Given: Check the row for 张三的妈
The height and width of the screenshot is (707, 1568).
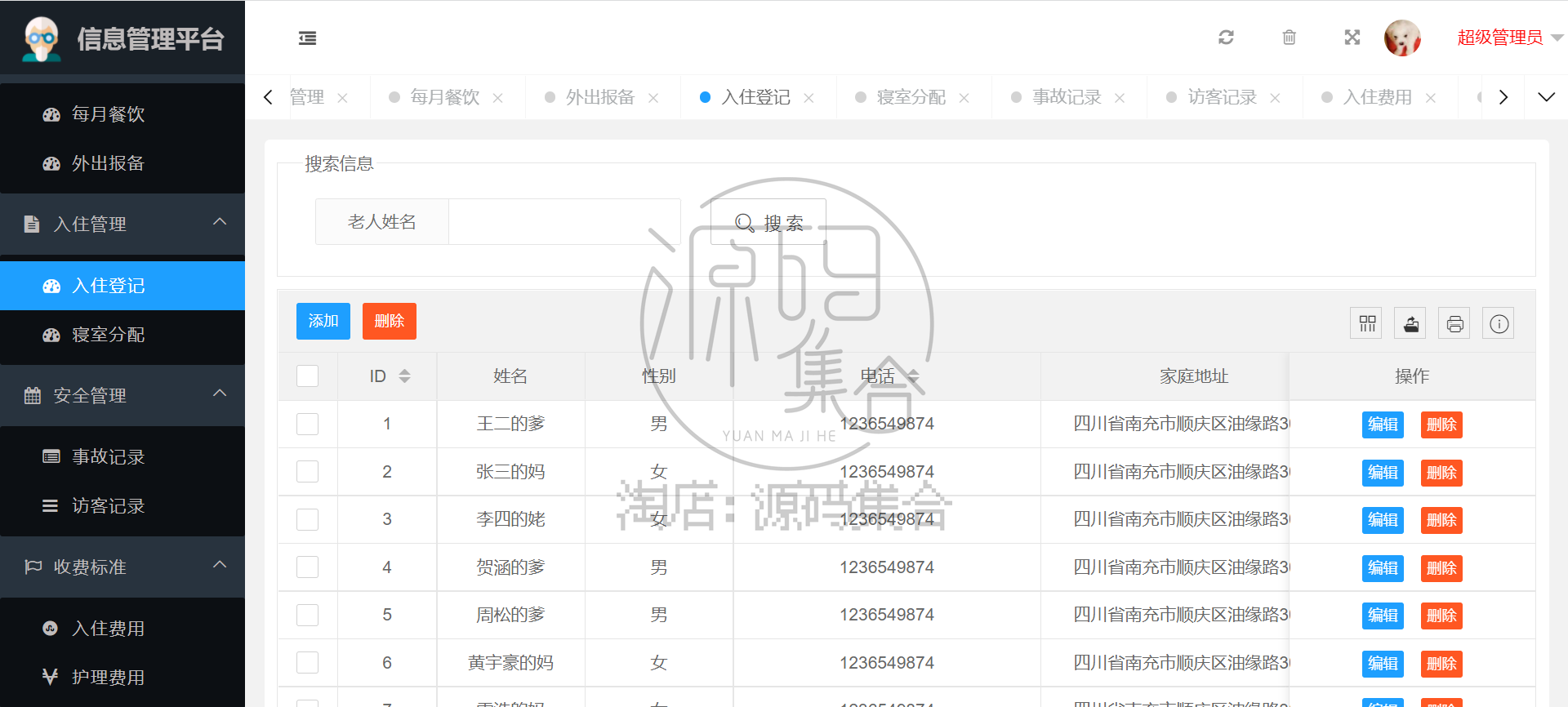Looking at the screenshot, I should (307, 472).
